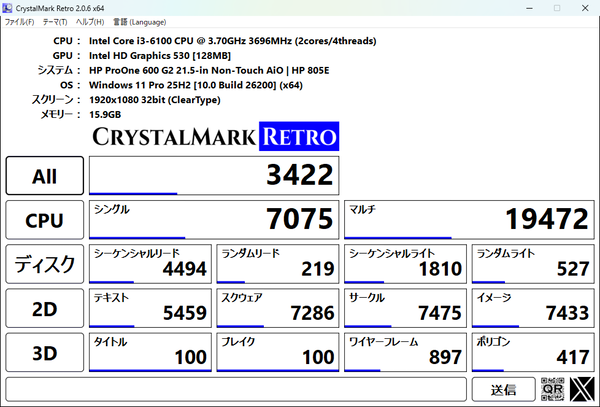Viewport: 600px width, 407px height.
Task: Select the シーケンシャルリード score 4494
Action: [185, 269]
